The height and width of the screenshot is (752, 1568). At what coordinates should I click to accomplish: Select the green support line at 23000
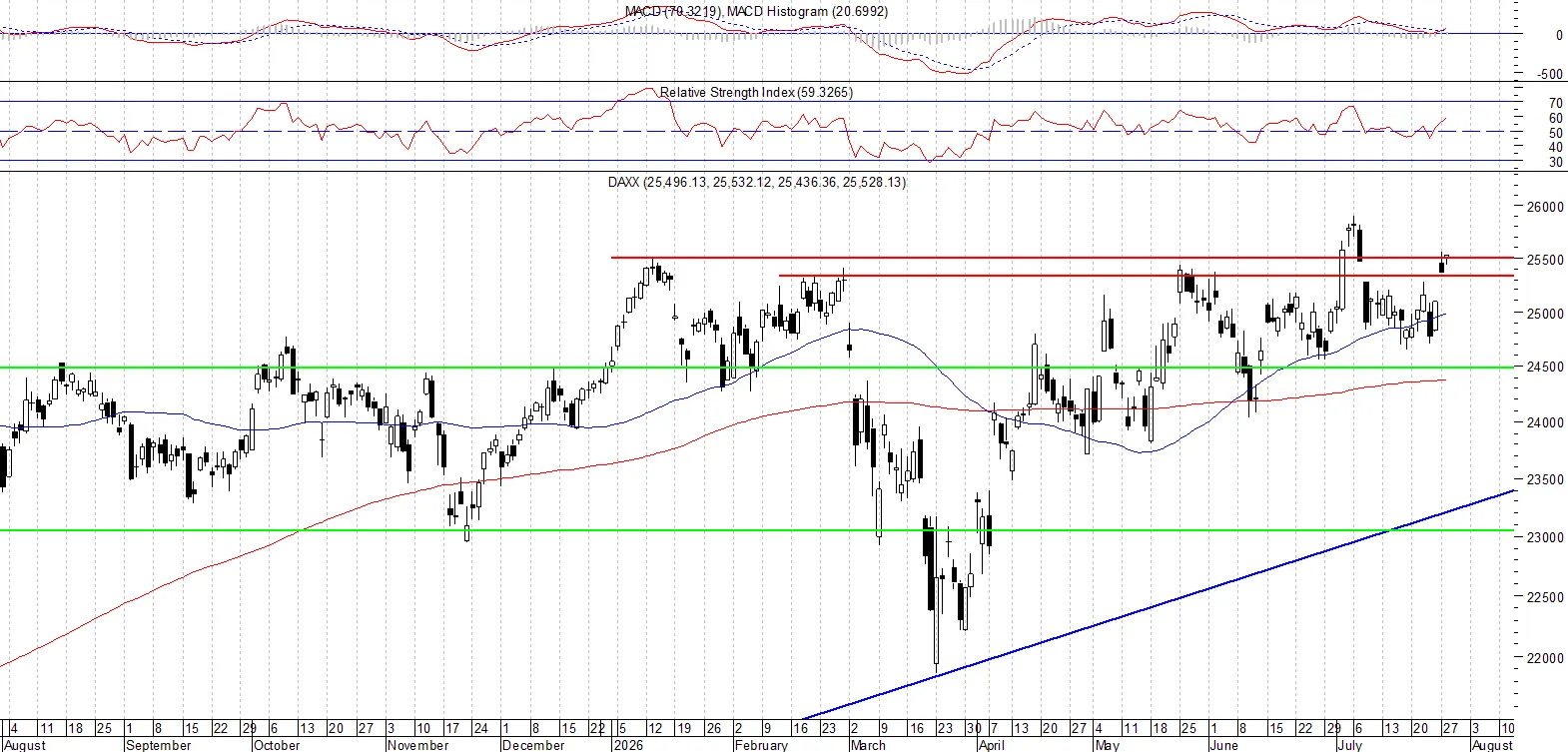tap(757, 530)
